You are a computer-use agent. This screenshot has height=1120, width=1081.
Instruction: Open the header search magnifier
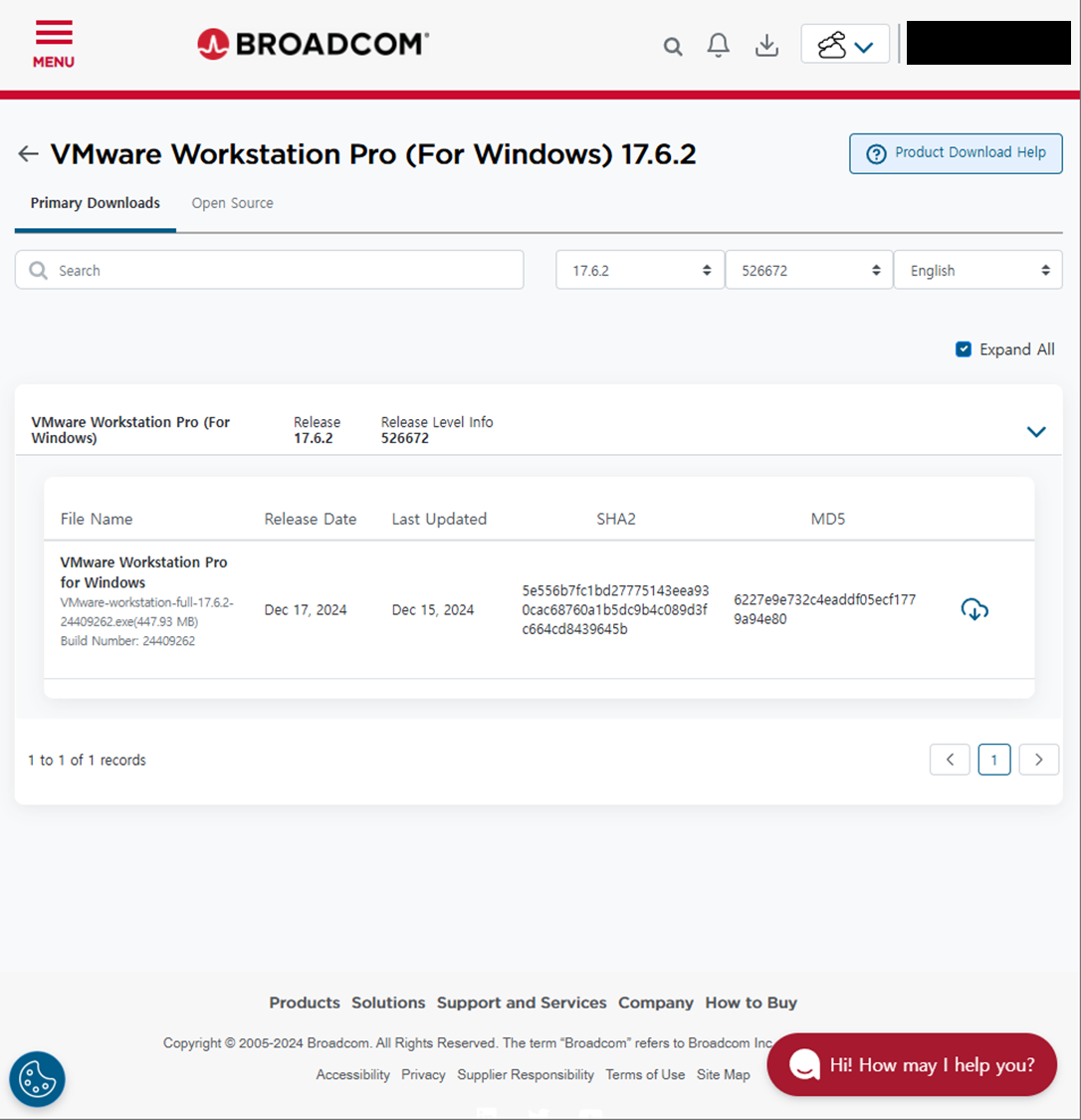(673, 47)
